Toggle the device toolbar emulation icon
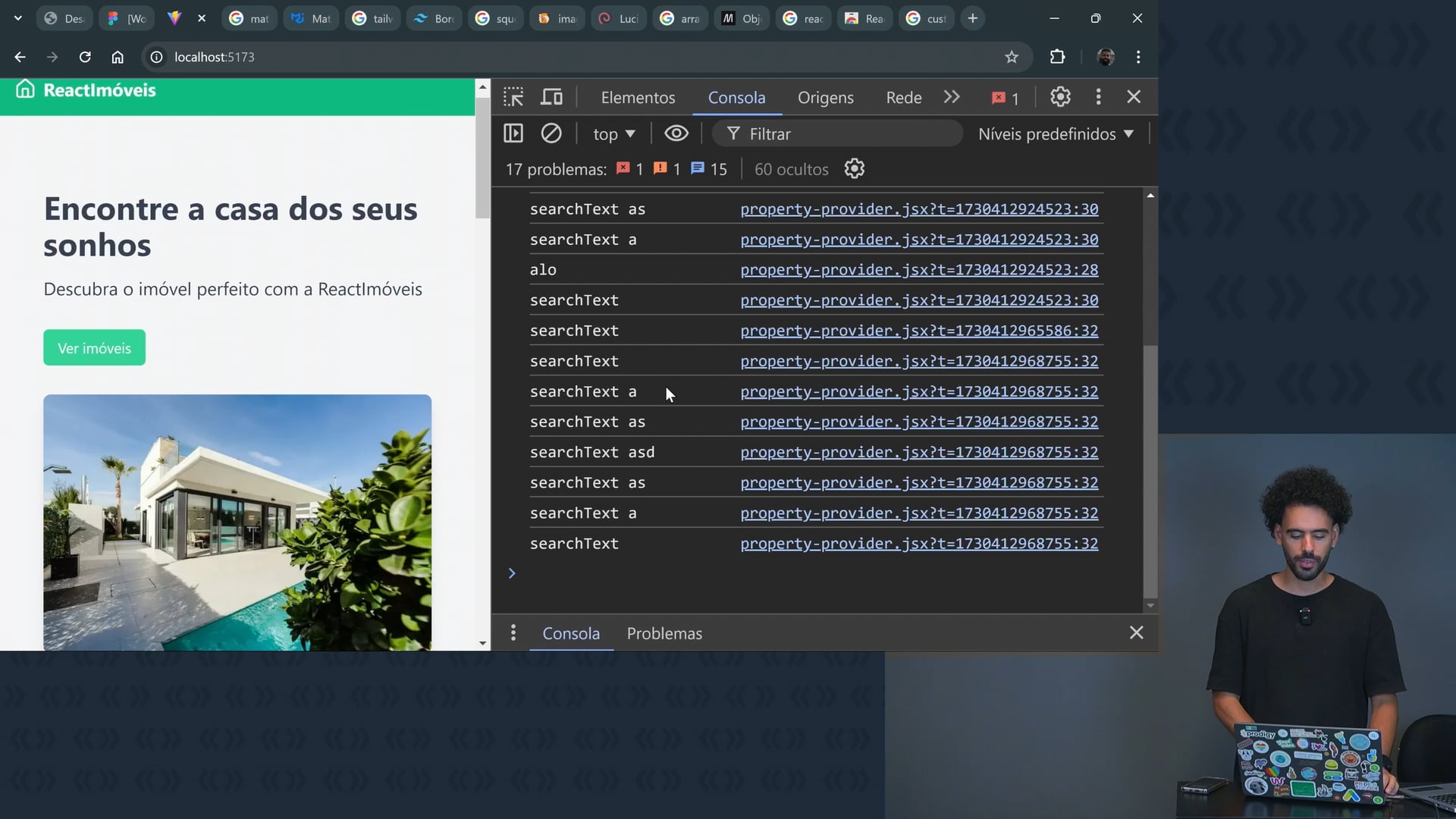 point(551,97)
